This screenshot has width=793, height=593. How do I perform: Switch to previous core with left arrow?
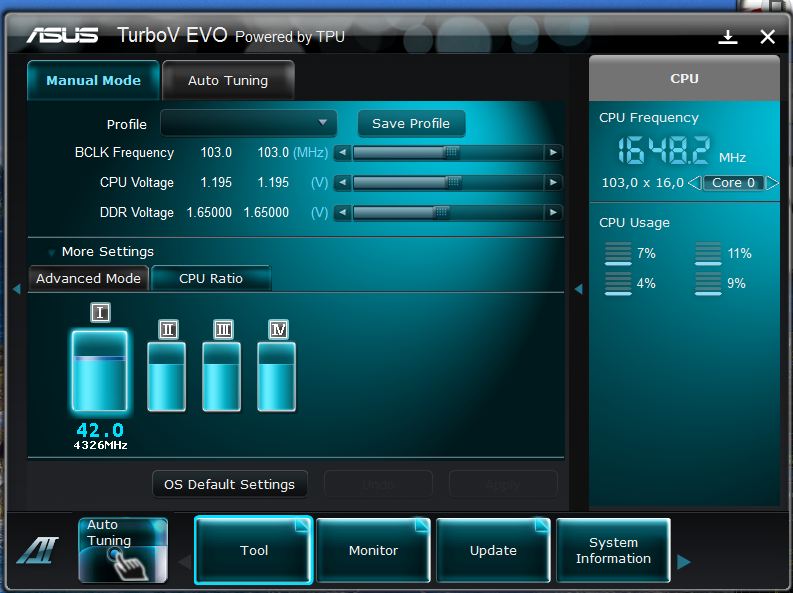(x=695, y=183)
